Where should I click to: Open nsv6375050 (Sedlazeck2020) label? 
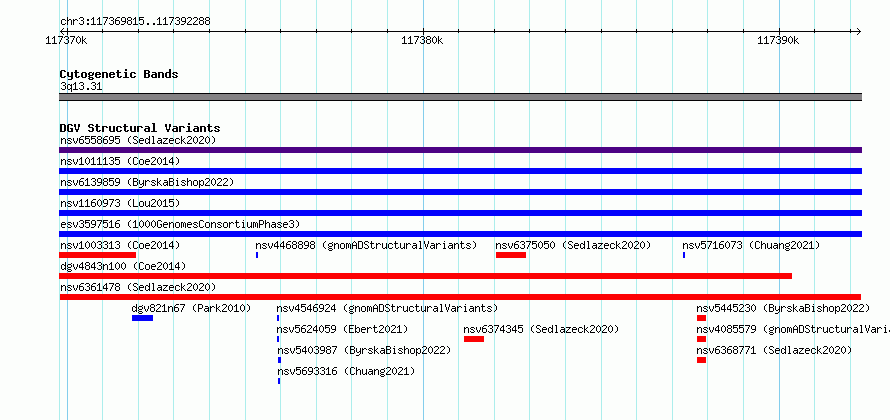tap(573, 245)
